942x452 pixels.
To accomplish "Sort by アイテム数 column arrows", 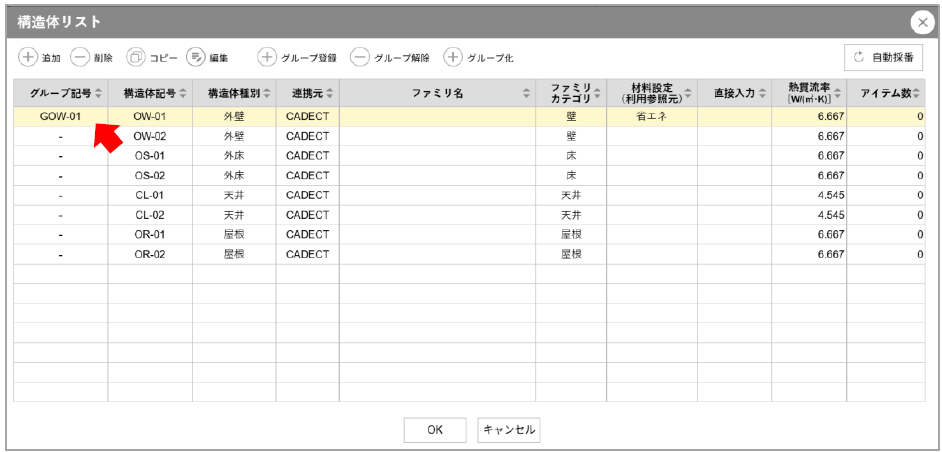I will point(916,93).
